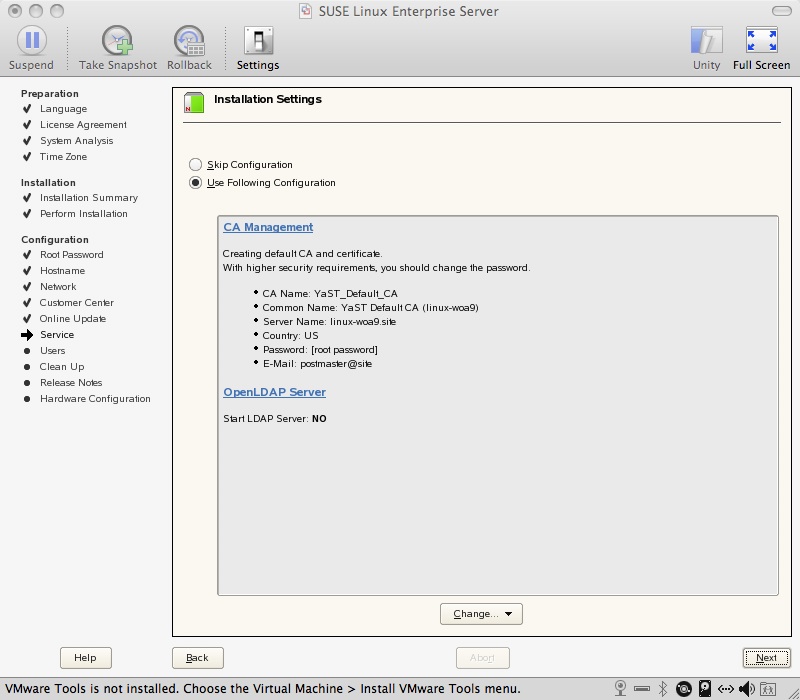Viewport: 800px width, 700px height.
Task: Click the sound speaker status icon
Action: [747, 689]
